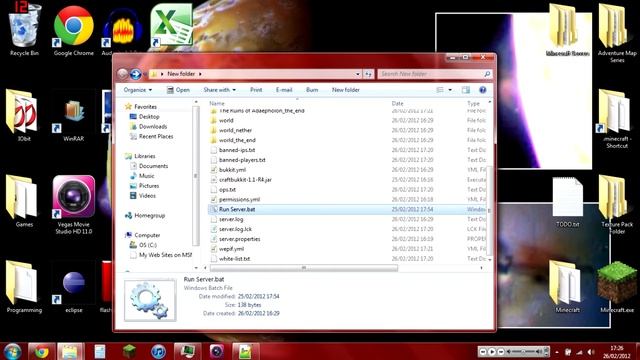Screen dimensions: 640x360
Task: Open the Audacity desktop shortcut
Action: coord(122,29)
